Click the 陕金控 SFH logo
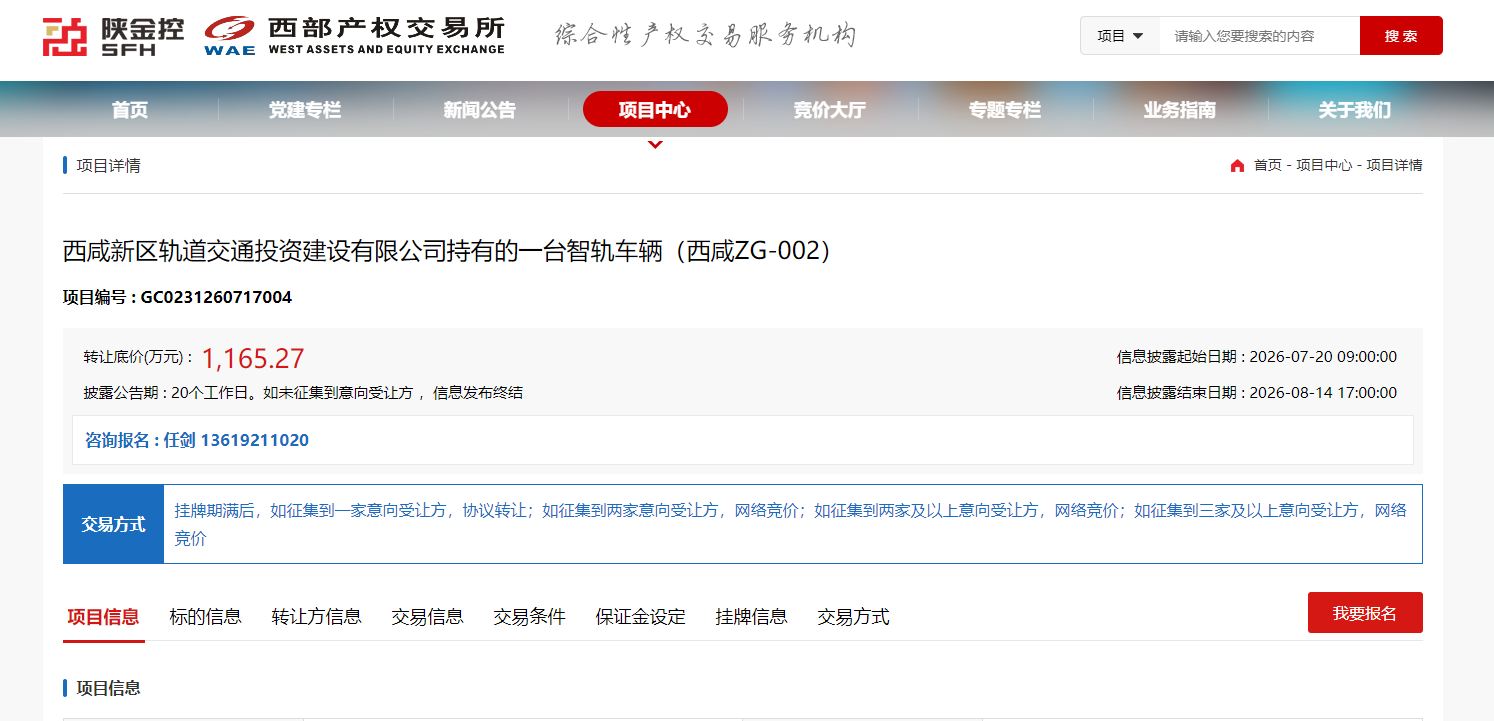Image resolution: width=1494 pixels, height=721 pixels. tap(113, 36)
